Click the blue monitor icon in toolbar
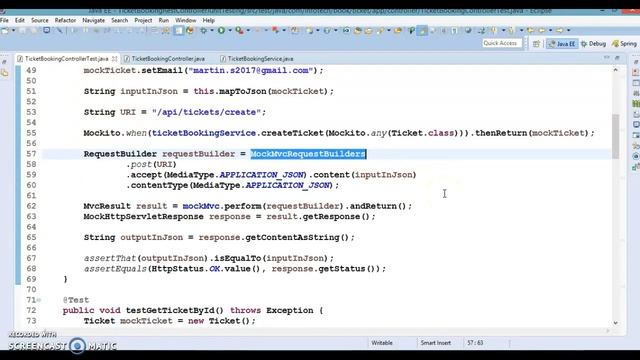This screenshot has height=360, width=640. pos(47,30)
